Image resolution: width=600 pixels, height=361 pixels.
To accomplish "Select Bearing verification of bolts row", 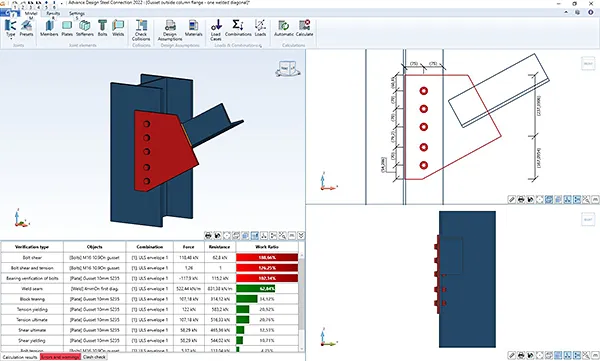I will (x=150, y=278).
